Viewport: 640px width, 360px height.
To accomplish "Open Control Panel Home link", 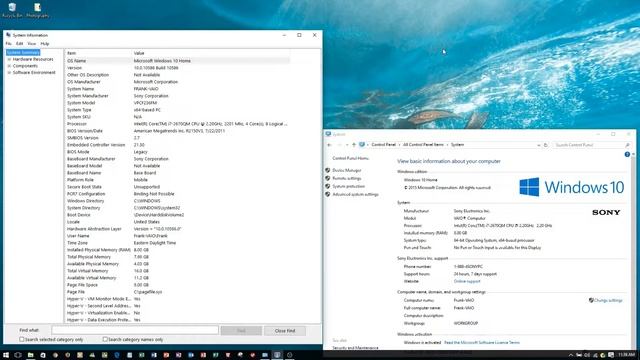I will (x=350, y=158).
